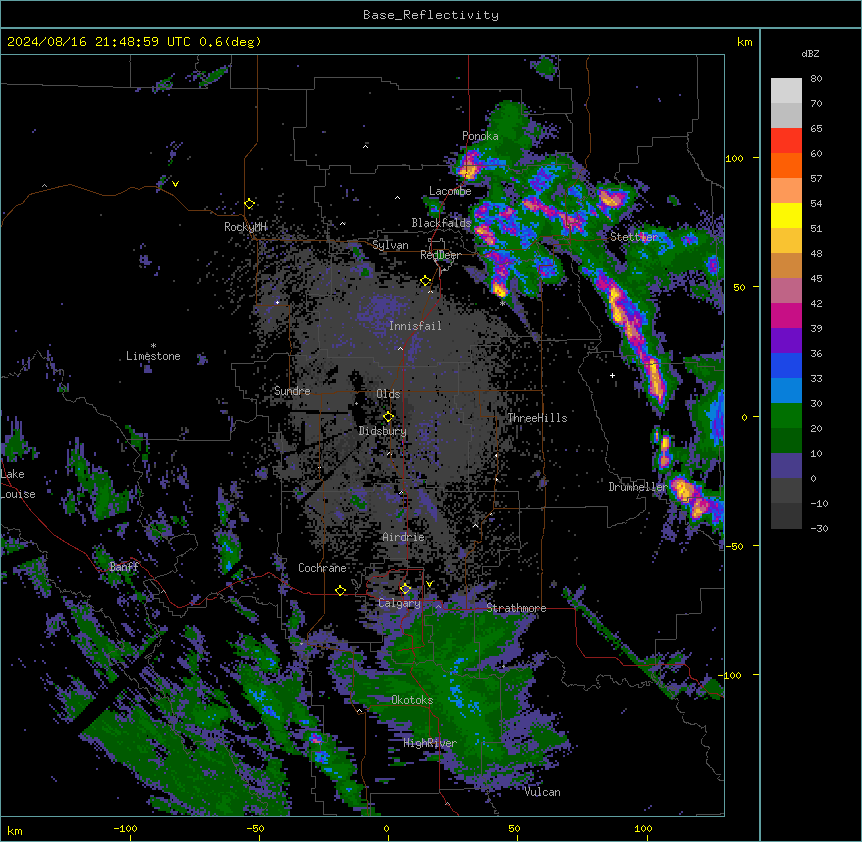Click the -50 tick on the bottom axis

tap(255, 828)
